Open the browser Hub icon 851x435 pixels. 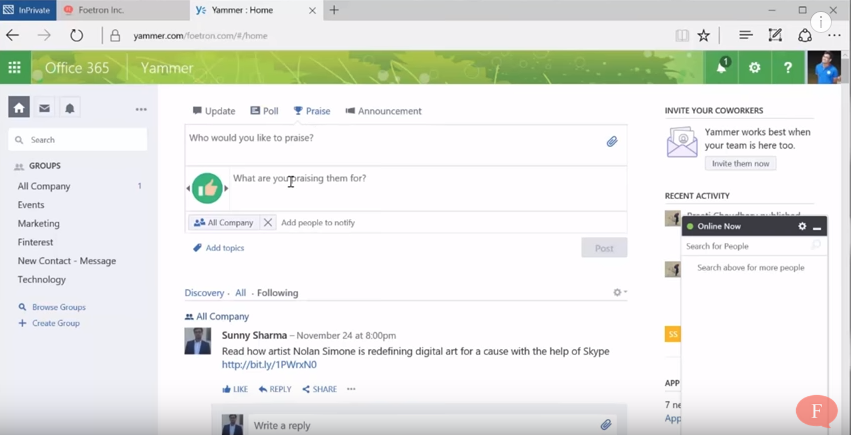tap(746, 35)
